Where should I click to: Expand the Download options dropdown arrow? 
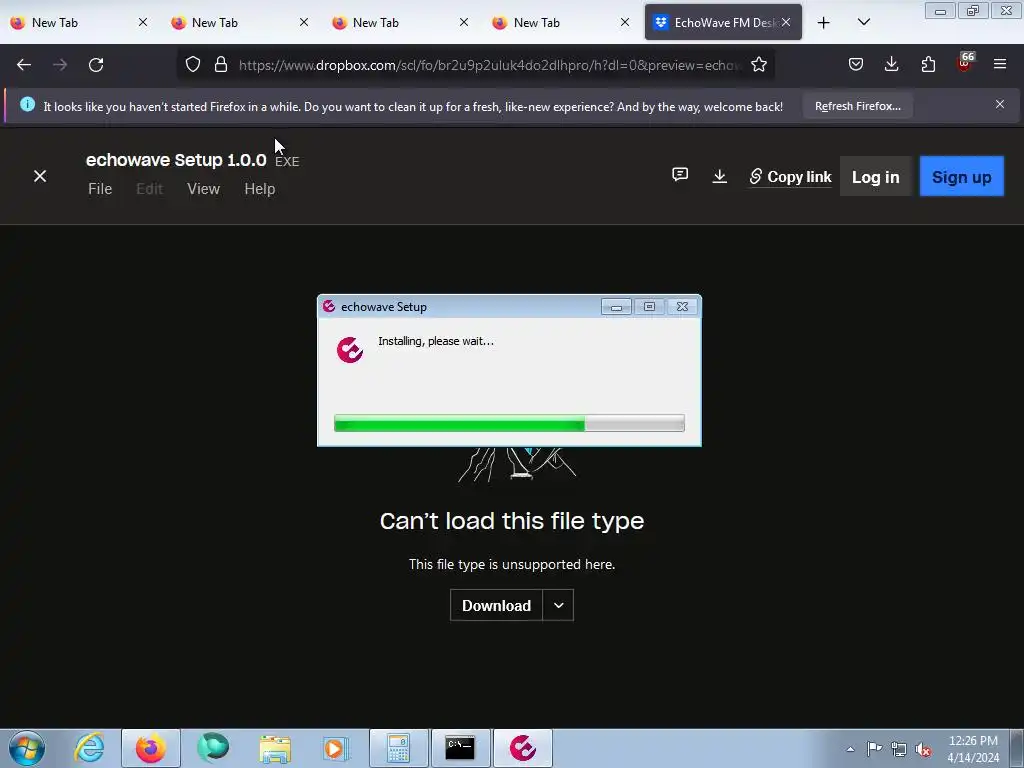pos(558,605)
